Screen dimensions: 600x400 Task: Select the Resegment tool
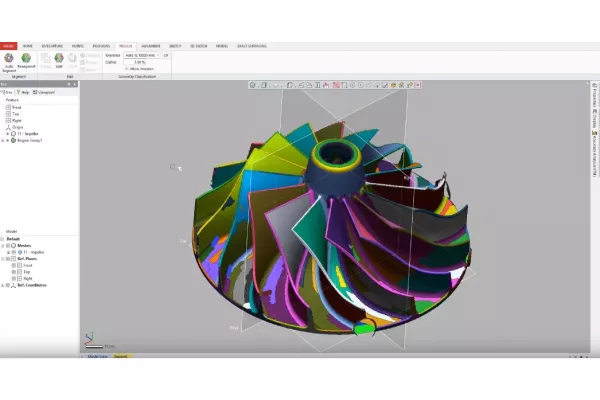(x=25, y=57)
